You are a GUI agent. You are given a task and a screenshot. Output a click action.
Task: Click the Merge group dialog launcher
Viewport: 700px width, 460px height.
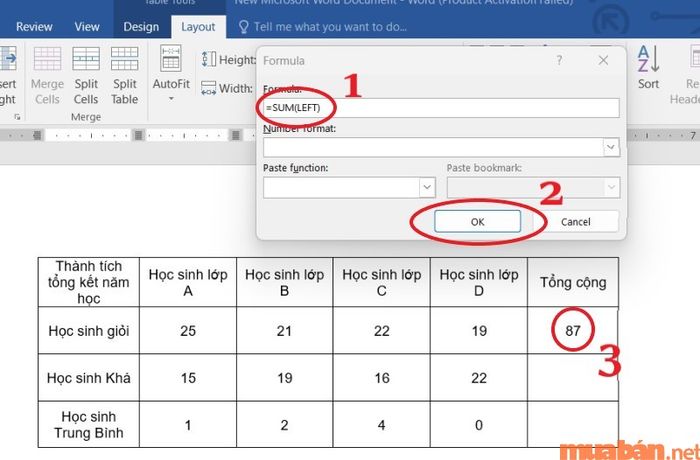[x=17, y=117]
